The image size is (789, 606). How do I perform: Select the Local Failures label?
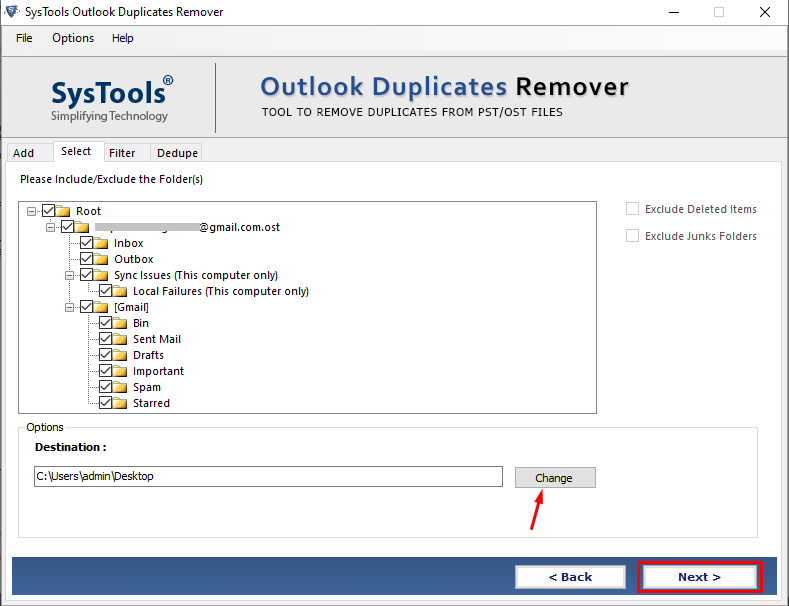[x=221, y=291]
